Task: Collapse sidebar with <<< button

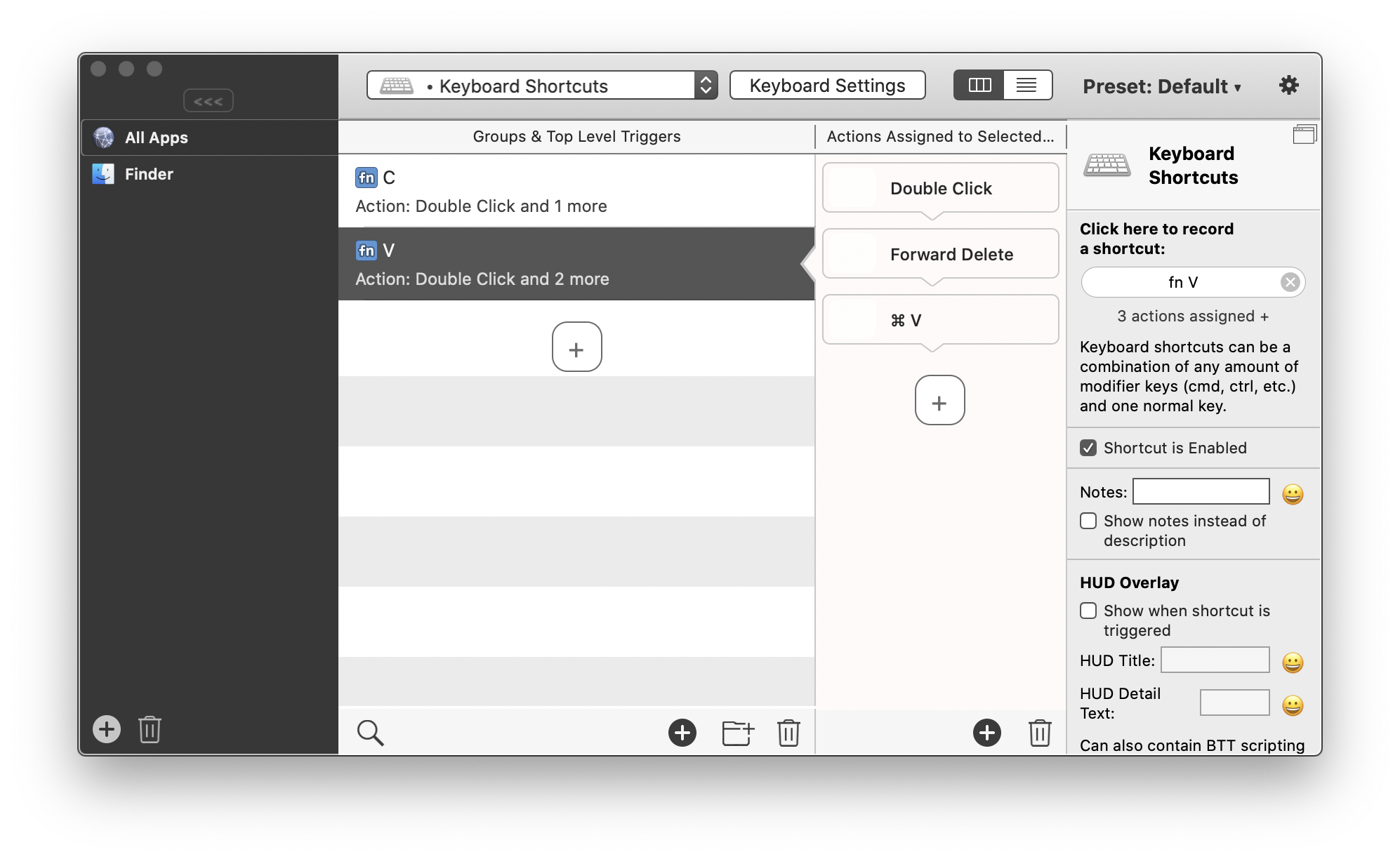Action: pos(209,101)
